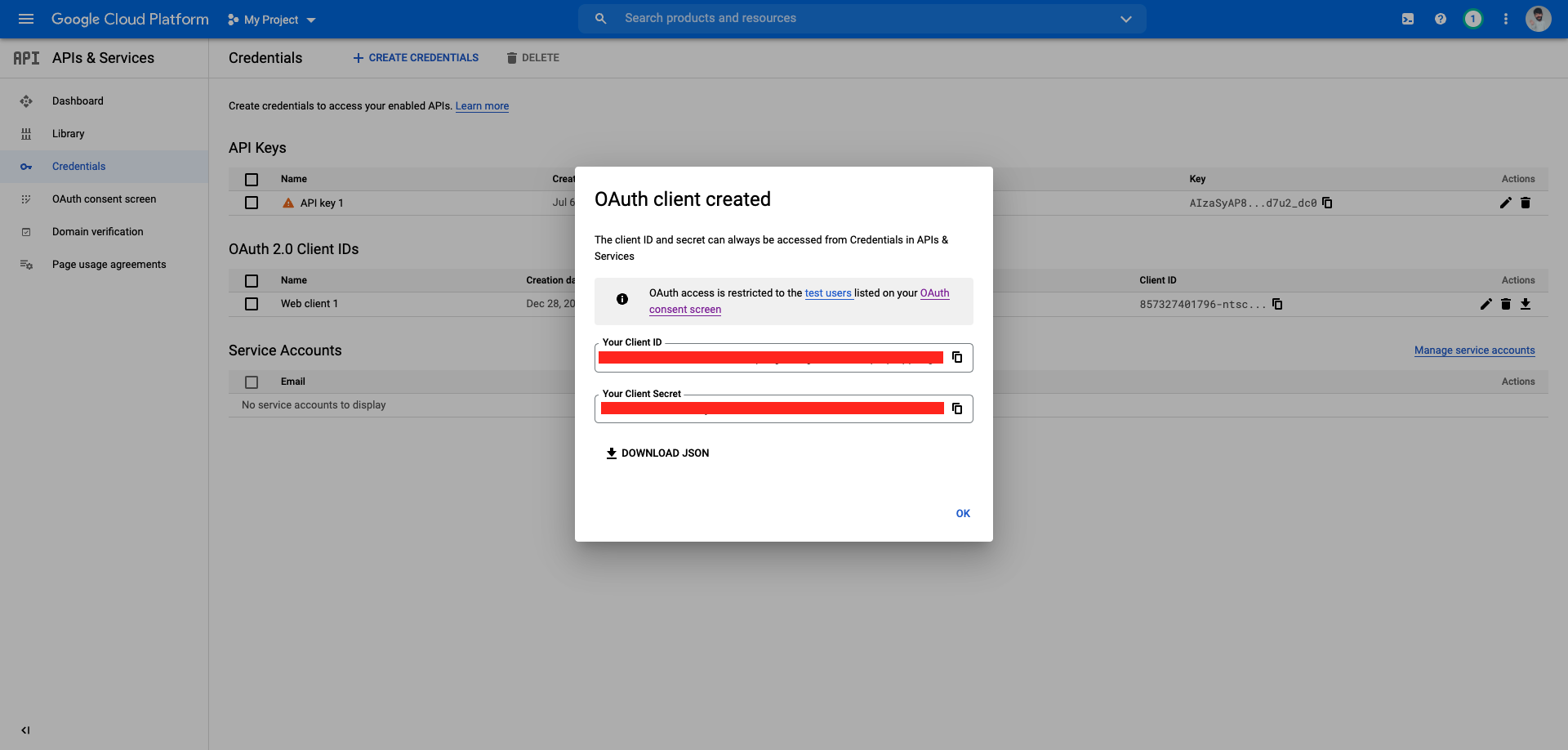1568x750 pixels.
Task: Go to OAuth consent screen in sidebar
Action: click(104, 199)
